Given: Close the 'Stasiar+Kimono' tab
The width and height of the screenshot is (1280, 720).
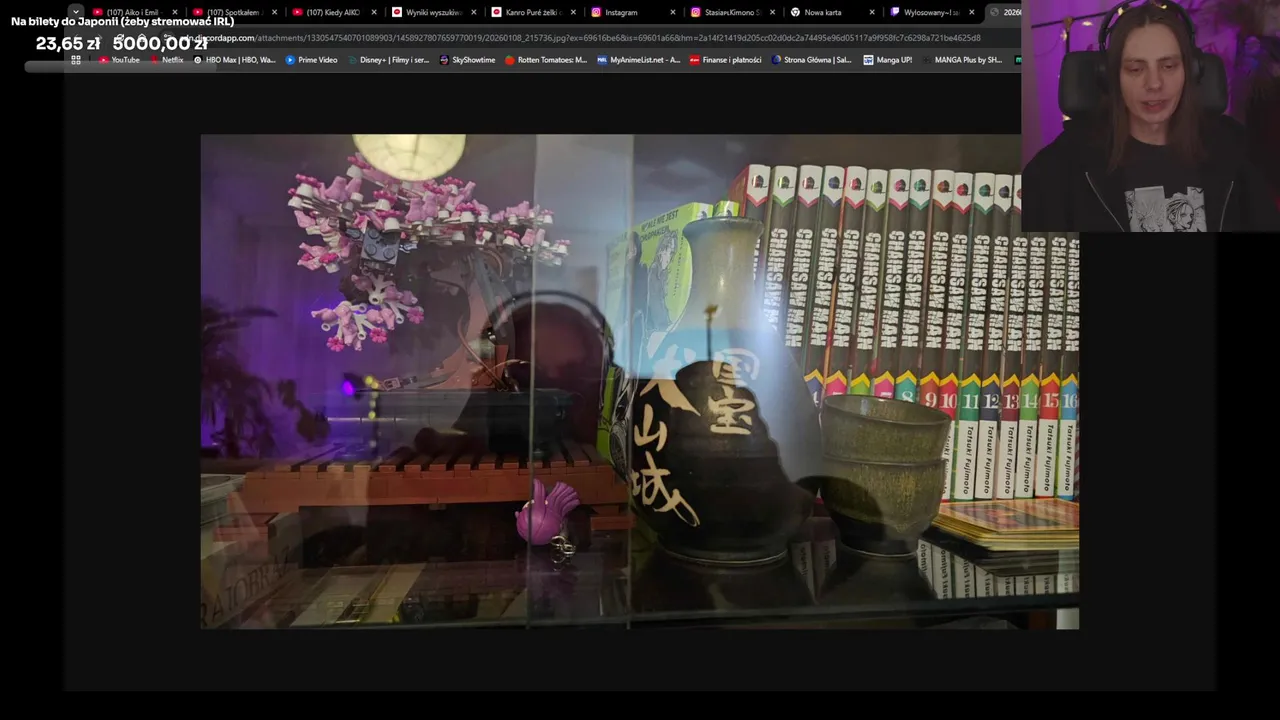Looking at the screenshot, I should (x=773, y=12).
